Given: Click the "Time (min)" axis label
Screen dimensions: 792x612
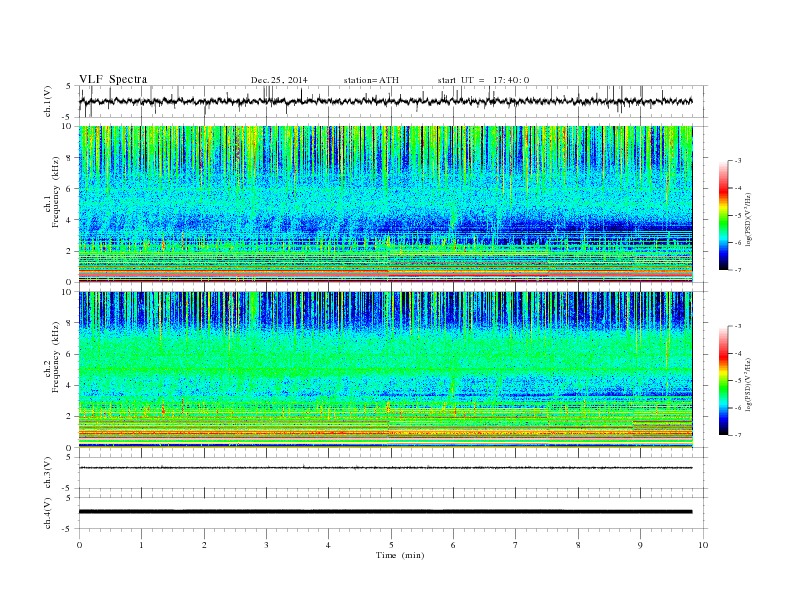Looking at the screenshot, I should point(400,555).
